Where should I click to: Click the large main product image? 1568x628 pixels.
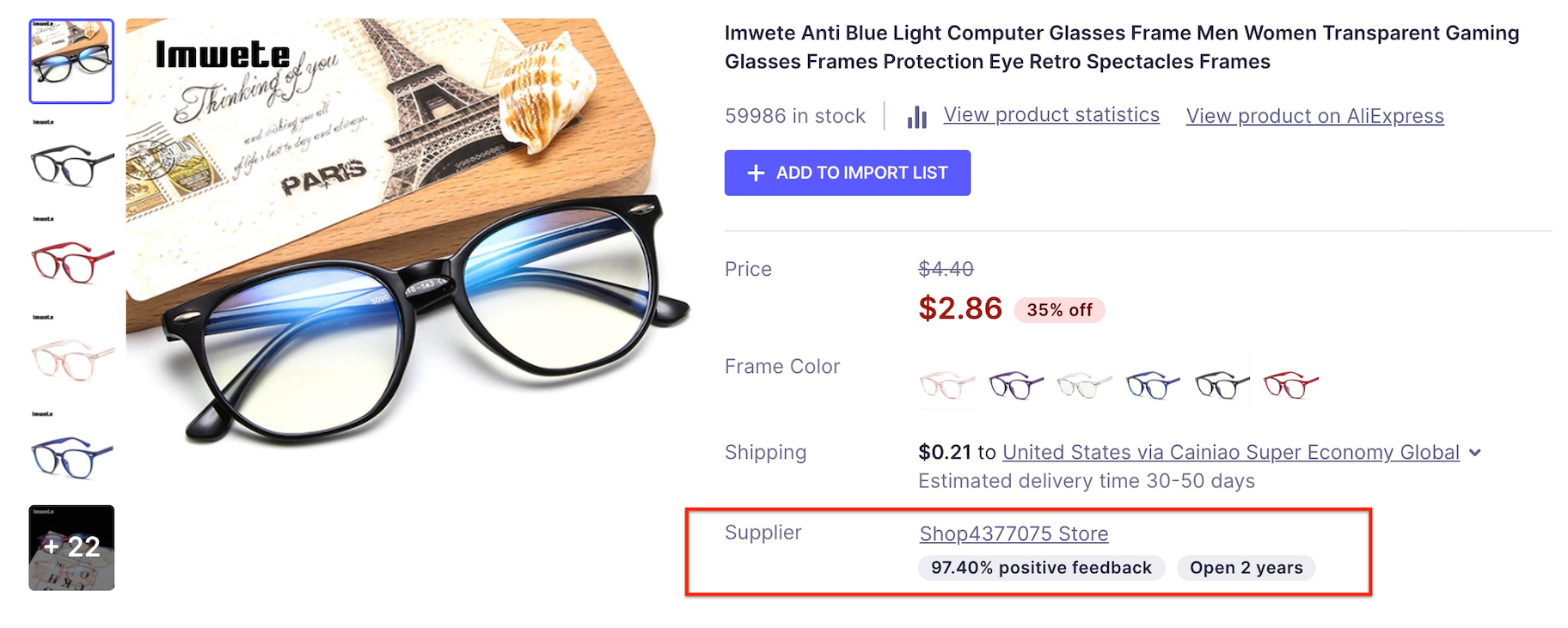[407, 232]
